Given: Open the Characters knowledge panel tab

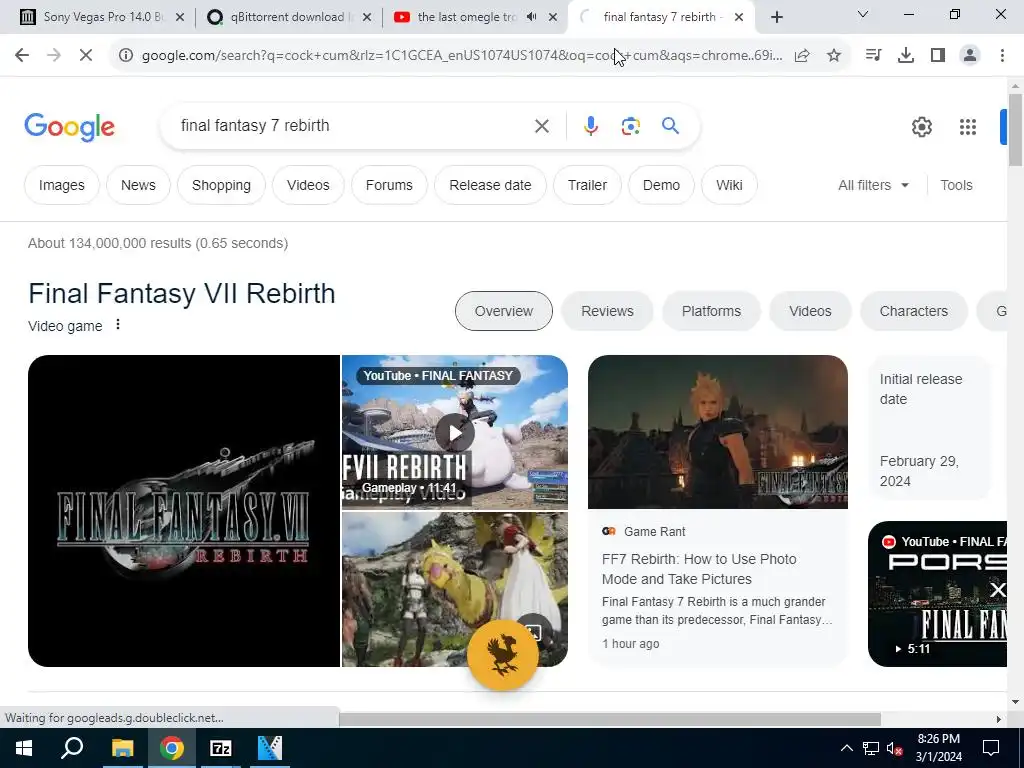Looking at the screenshot, I should point(914,311).
